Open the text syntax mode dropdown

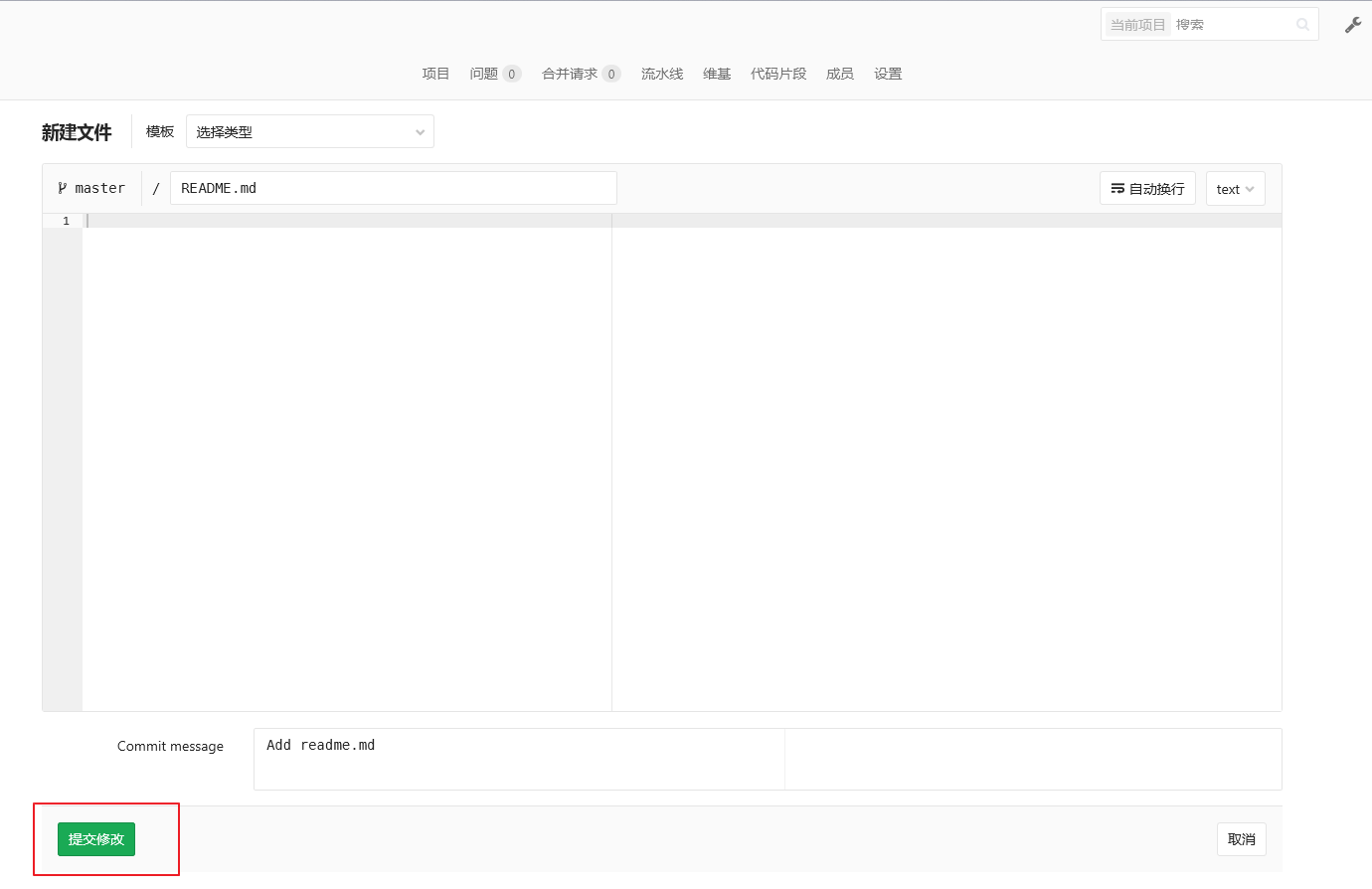pos(1235,189)
